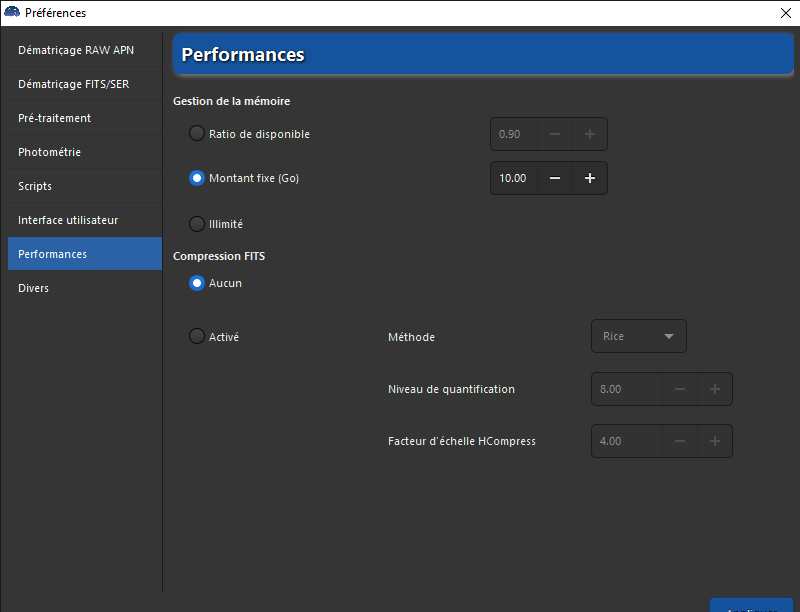This screenshot has width=800, height=612.
Task: Decrease the Niveau de quantification value
Action: pos(680,389)
